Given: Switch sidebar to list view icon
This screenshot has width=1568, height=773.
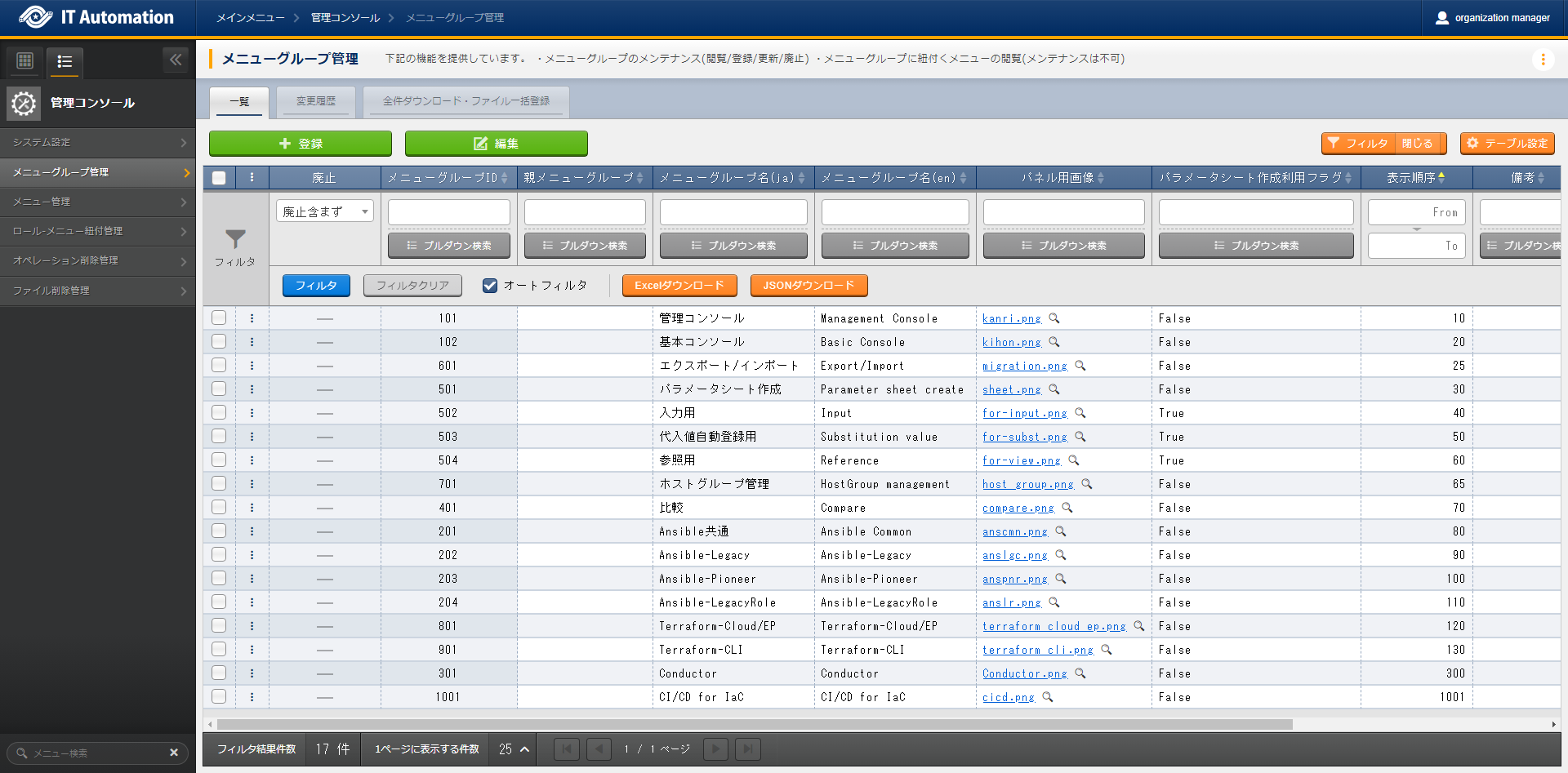Looking at the screenshot, I should (65, 61).
